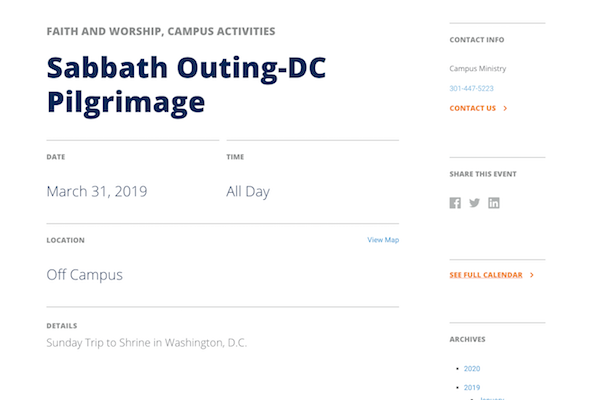Click the Sunday Trip to Shrine details text

tap(146, 343)
